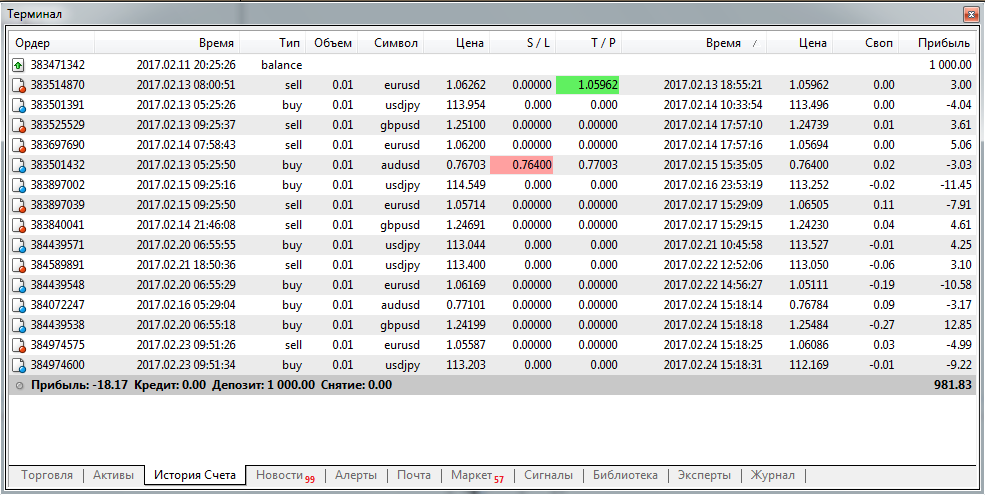Screen dimensions: 985x495
Task: Open the Маркет tab
Action: [x=477, y=476]
